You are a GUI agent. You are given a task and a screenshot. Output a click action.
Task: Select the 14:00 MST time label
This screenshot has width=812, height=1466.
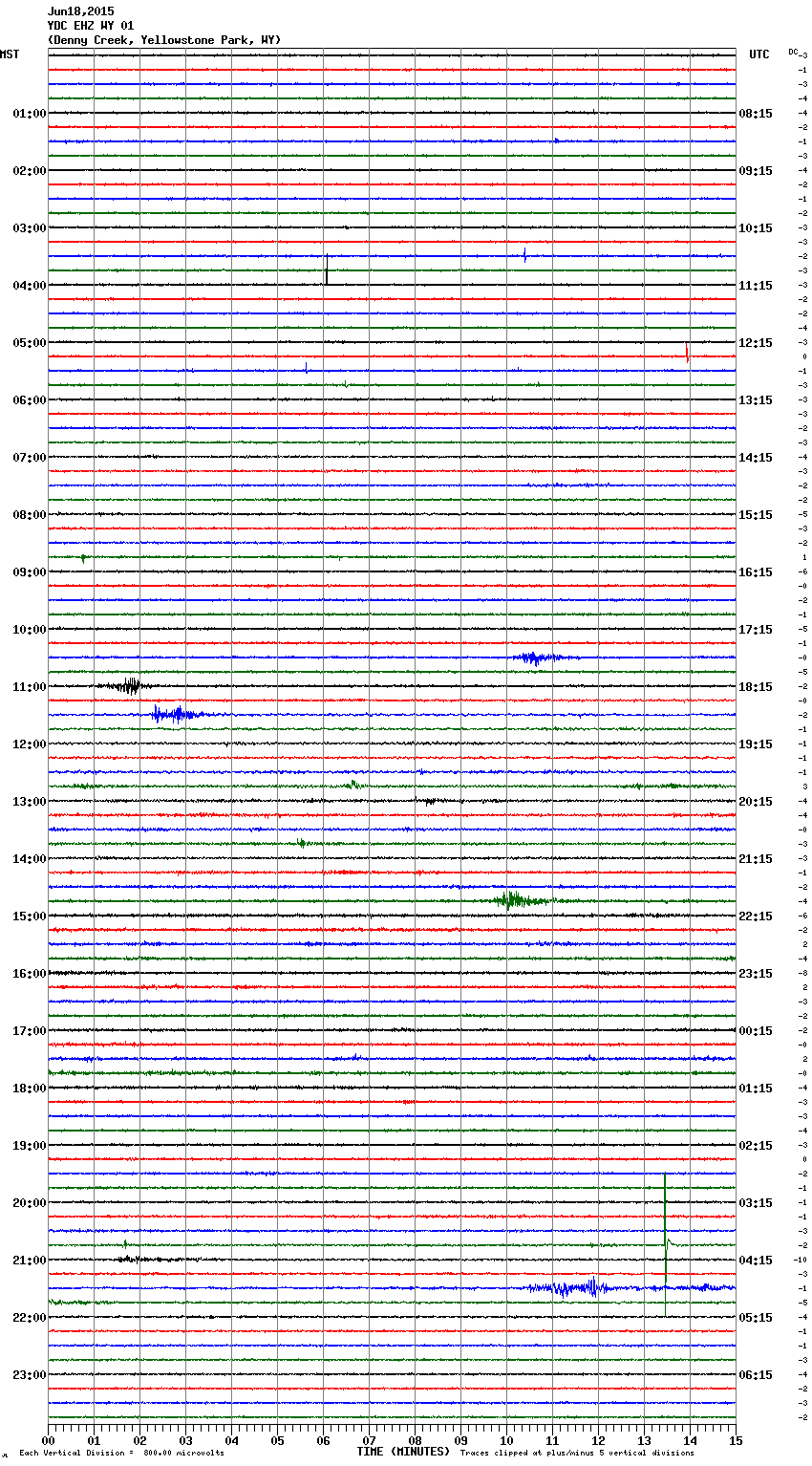coord(30,859)
